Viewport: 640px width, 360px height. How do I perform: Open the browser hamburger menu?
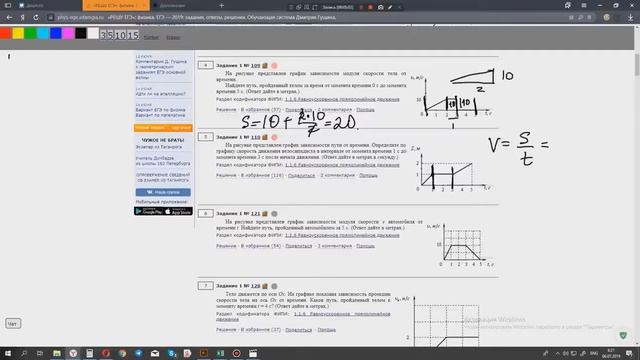[584, 6]
